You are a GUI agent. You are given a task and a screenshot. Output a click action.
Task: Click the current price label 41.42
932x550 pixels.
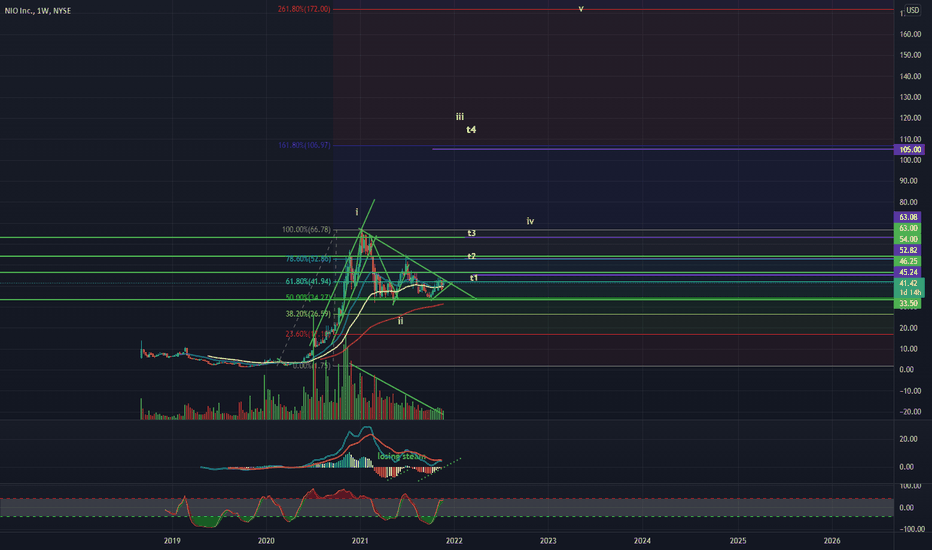pos(909,284)
